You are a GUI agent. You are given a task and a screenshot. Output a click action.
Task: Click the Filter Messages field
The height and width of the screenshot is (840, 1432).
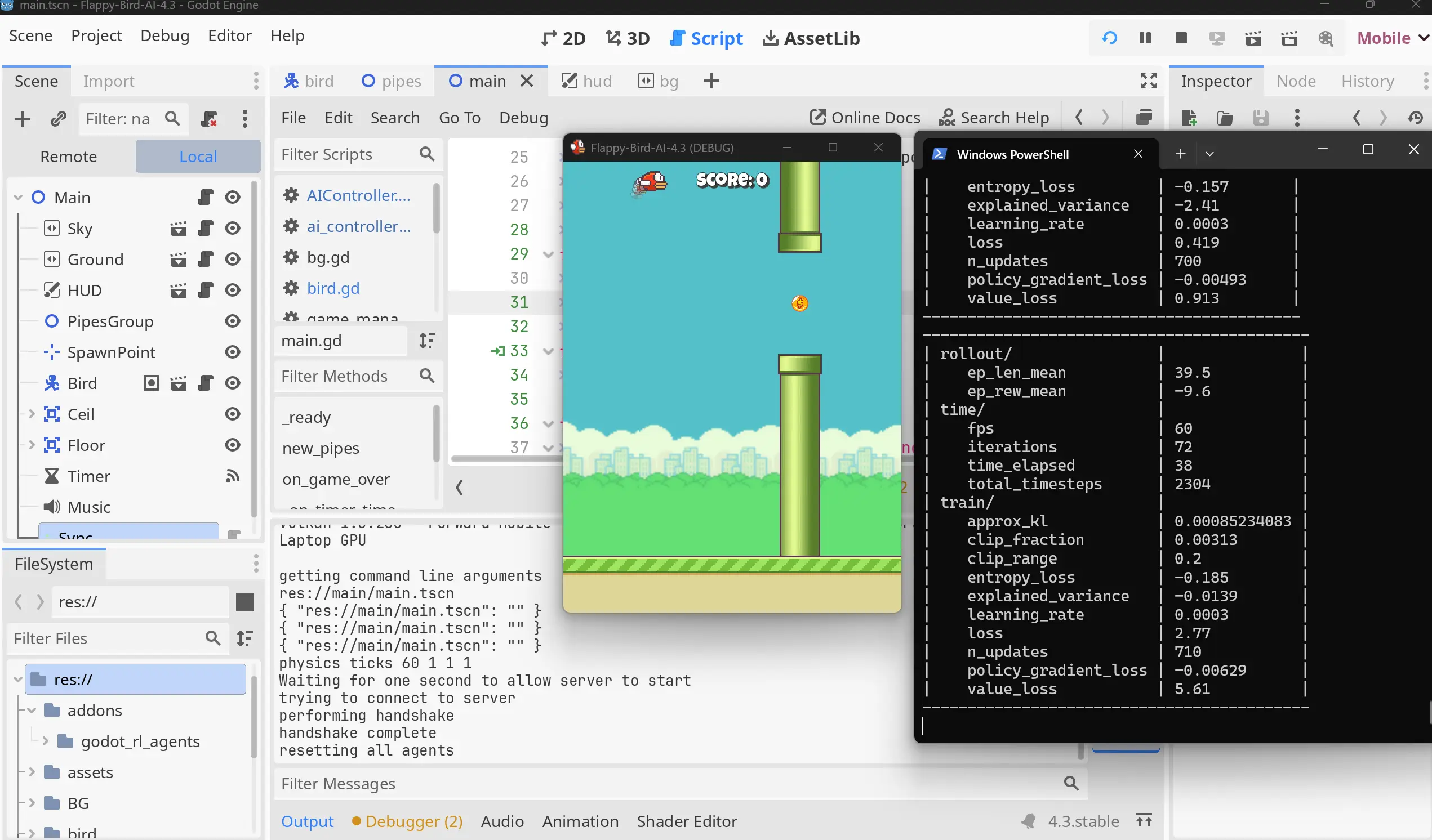click(x=679, y=784)
